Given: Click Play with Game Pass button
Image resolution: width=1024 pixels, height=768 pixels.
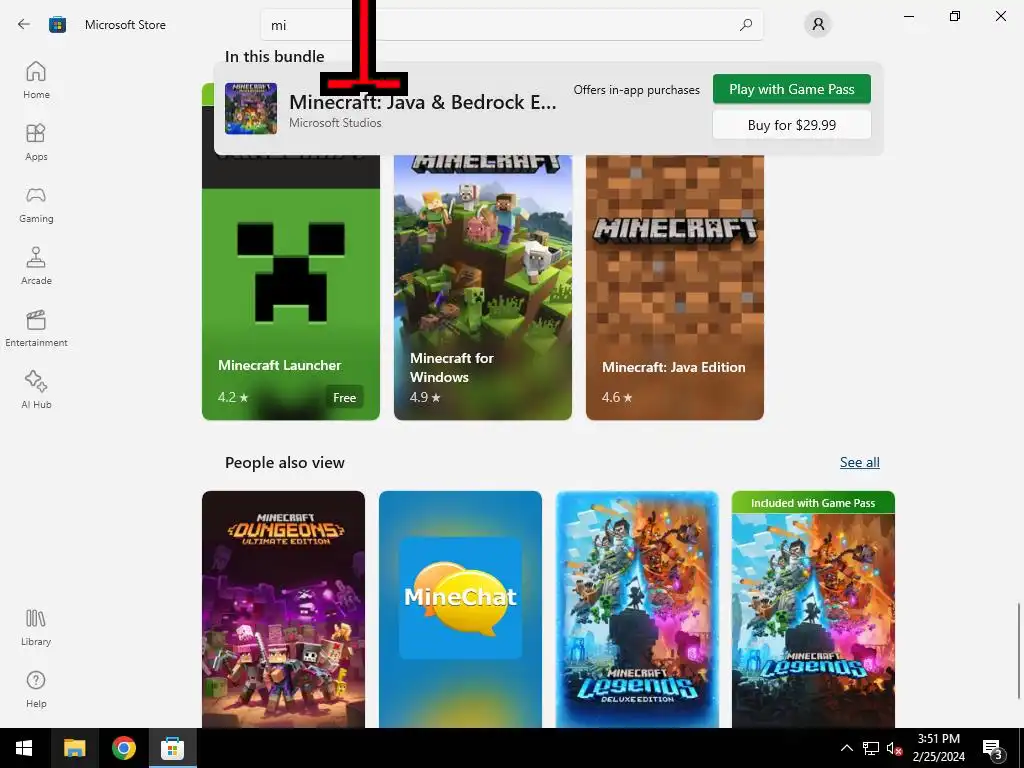Looking at the screenshot, I should [x=792, y=89].
